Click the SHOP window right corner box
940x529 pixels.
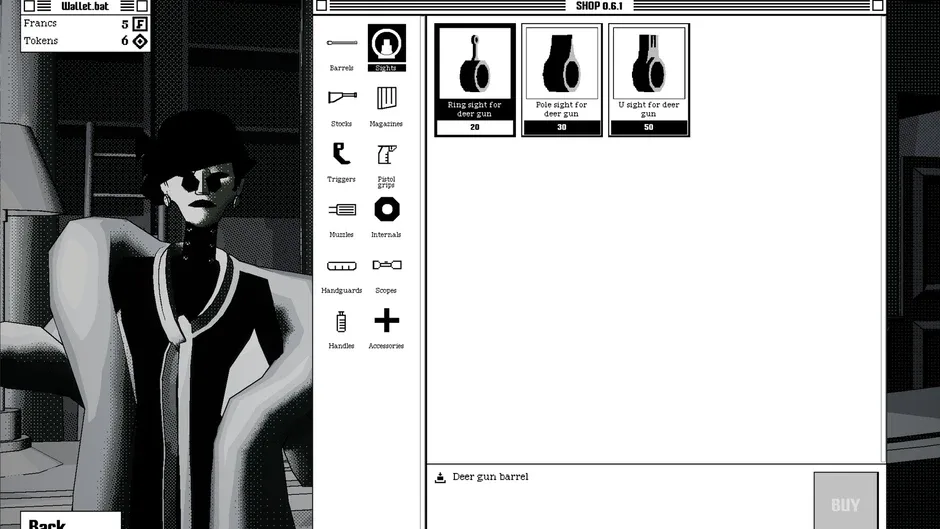[878, 5]
